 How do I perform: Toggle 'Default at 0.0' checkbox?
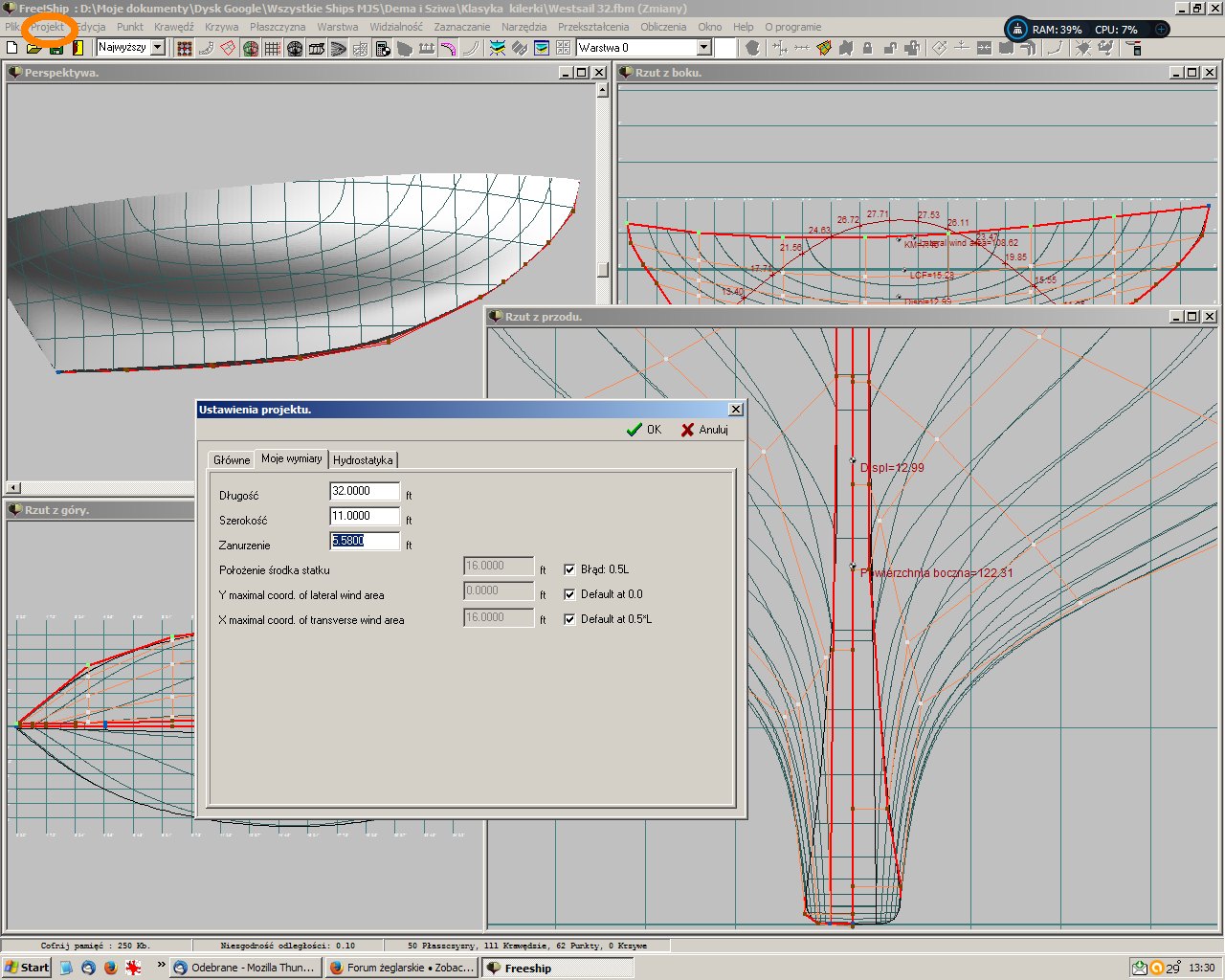click(x=569, y=594)
